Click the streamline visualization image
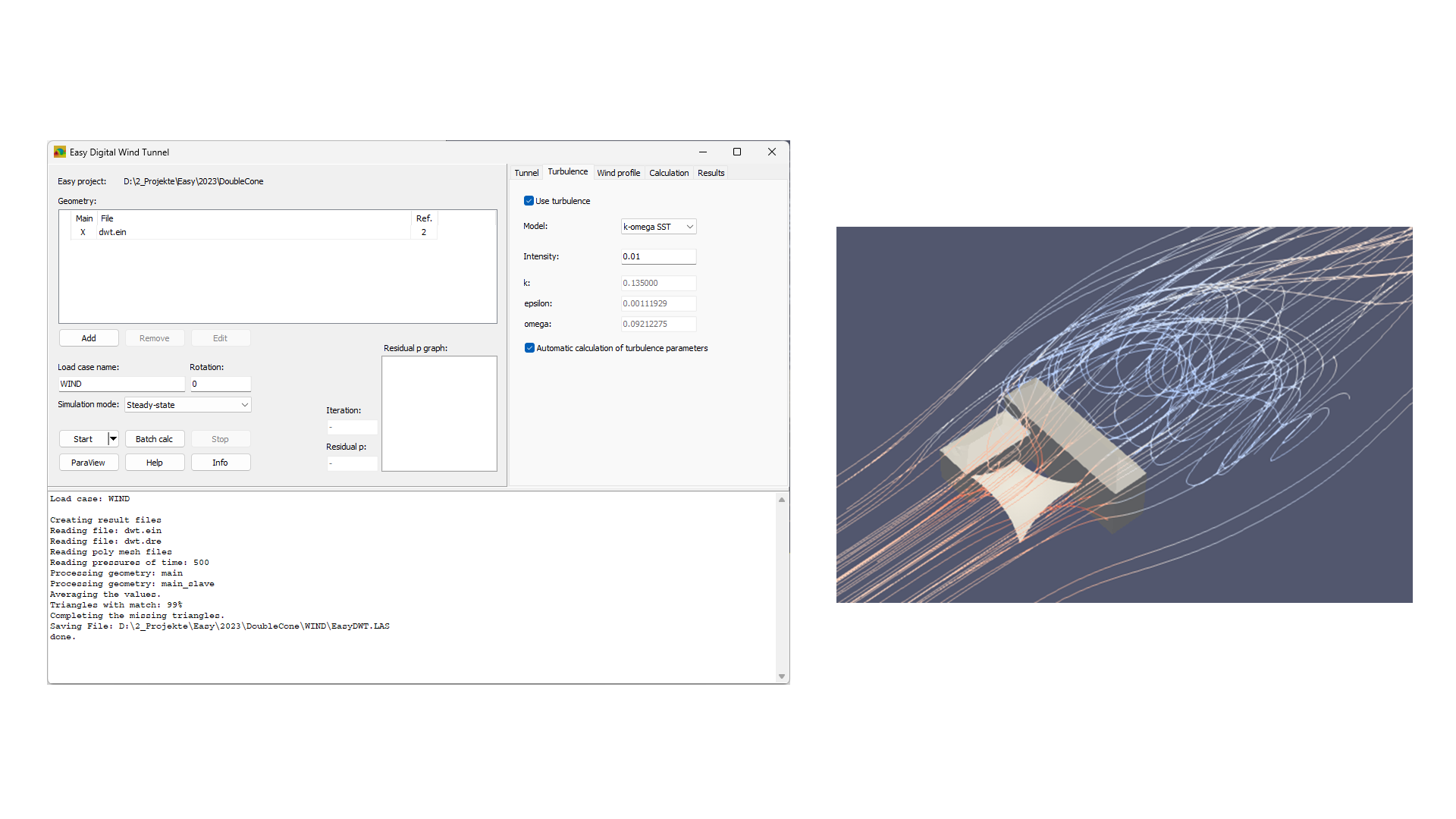The image size is (1456, 819). [x=1124, y=415]
